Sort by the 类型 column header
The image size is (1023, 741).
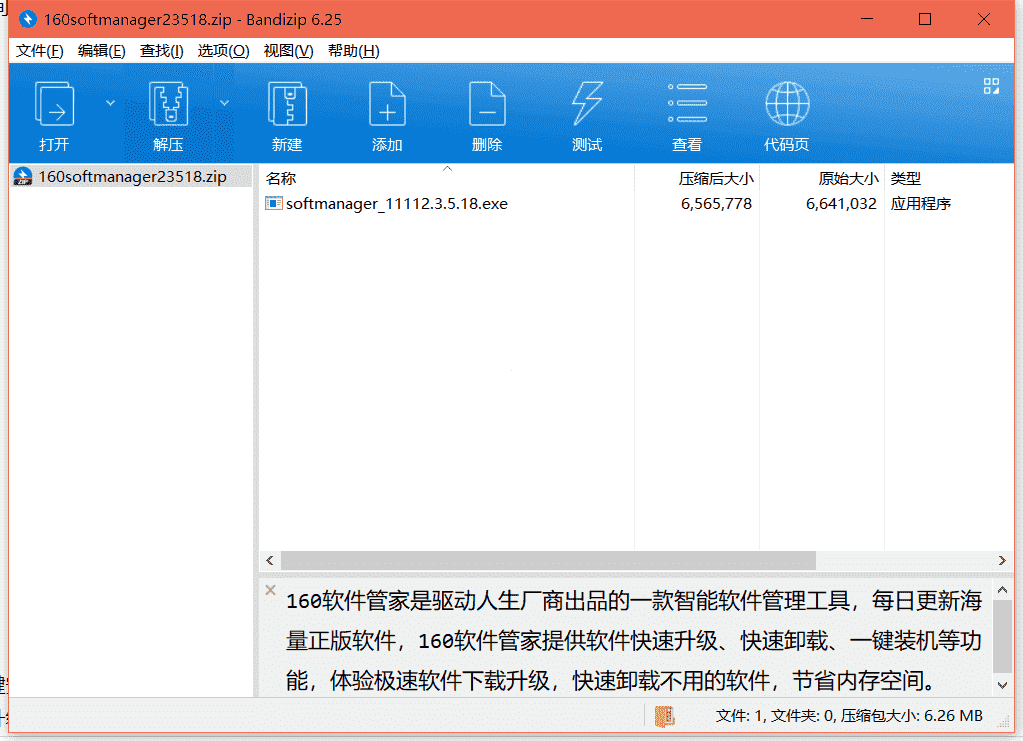[906, 178]
